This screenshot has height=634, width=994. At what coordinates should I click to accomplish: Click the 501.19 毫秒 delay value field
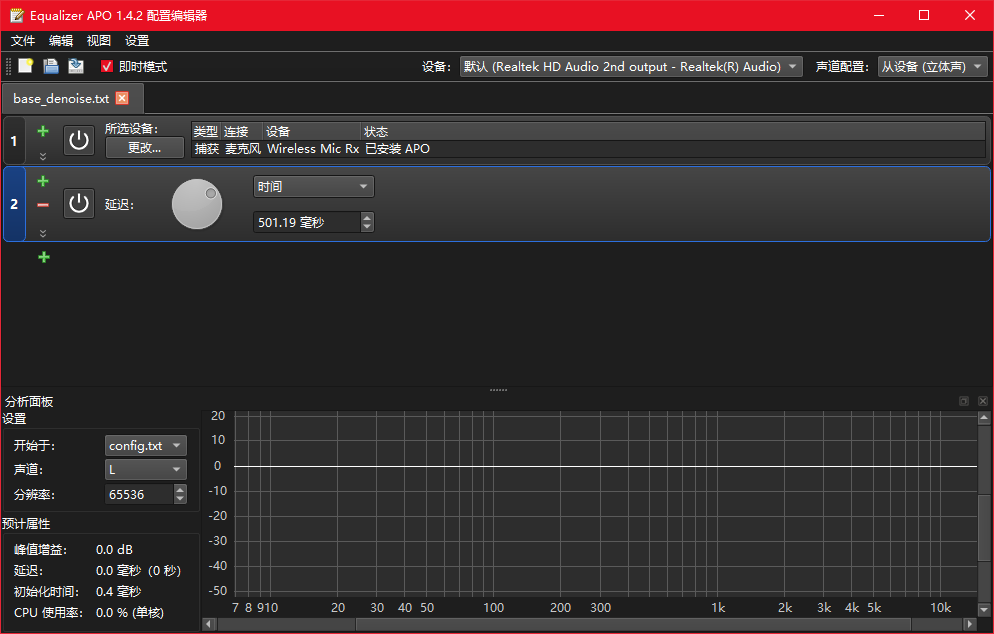coord(307,223)
